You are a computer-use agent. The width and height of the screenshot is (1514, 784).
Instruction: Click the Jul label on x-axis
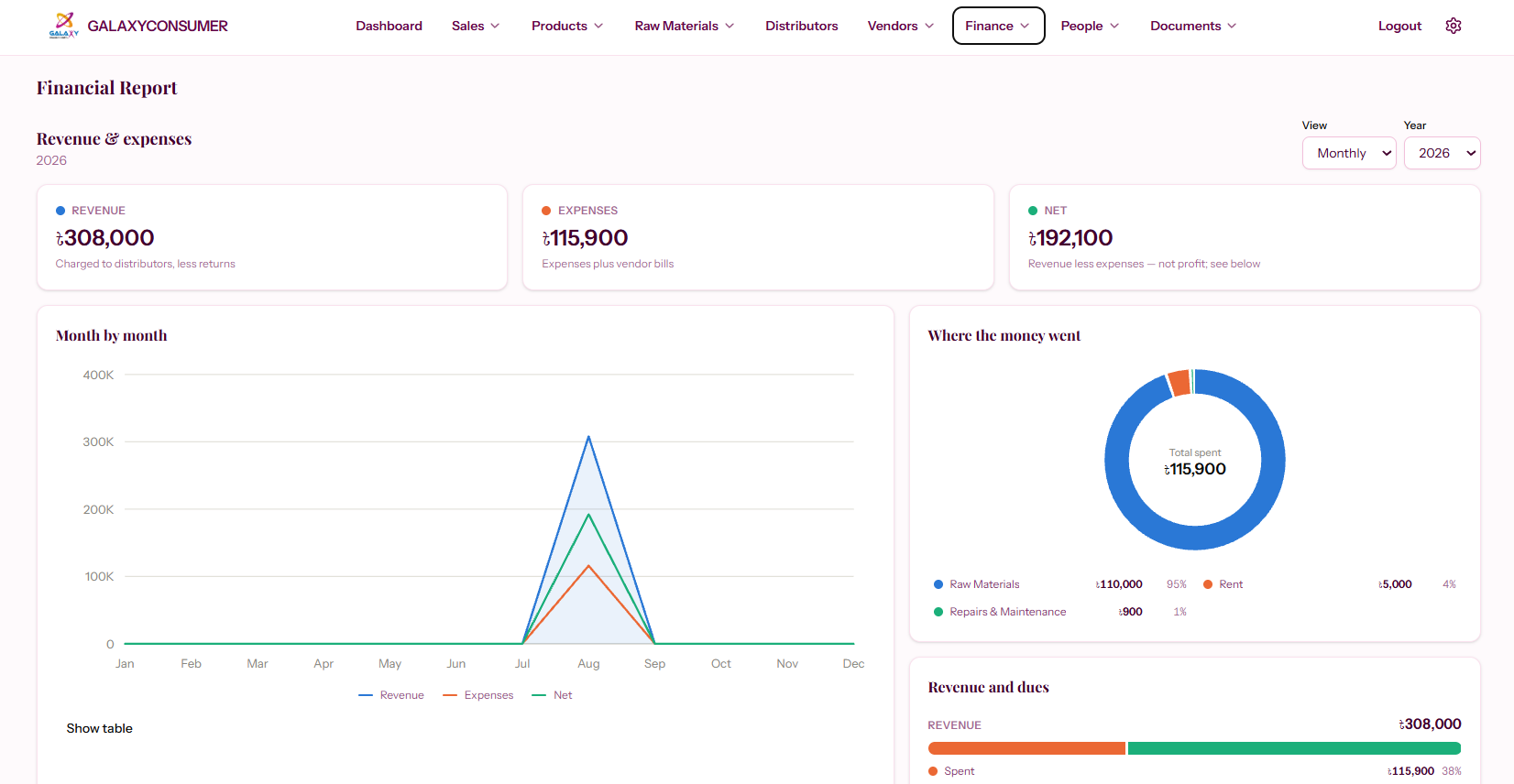click(522, 664)
